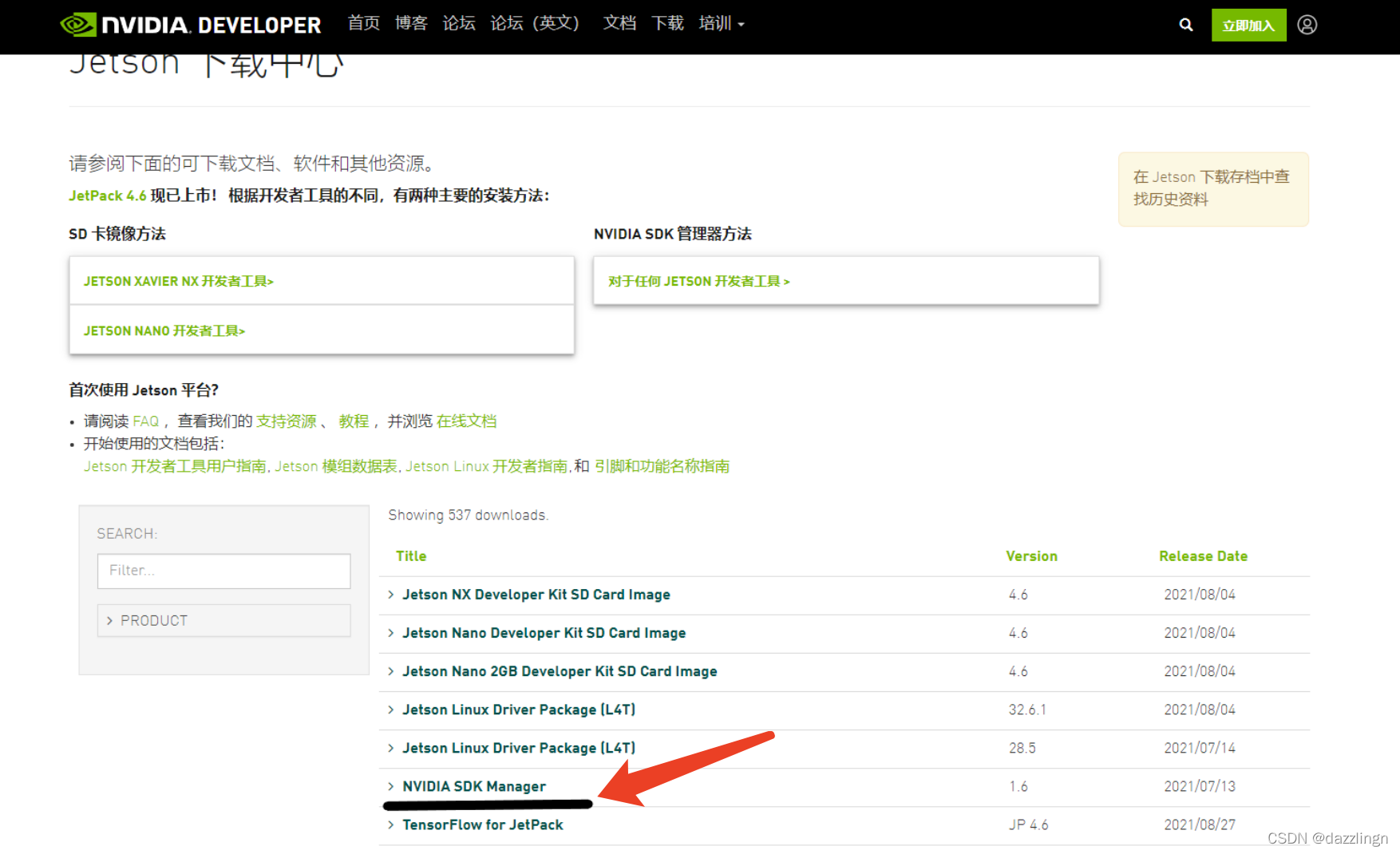Open the 博客 menu item
The image size is (1400, 854).
(411, 23)
